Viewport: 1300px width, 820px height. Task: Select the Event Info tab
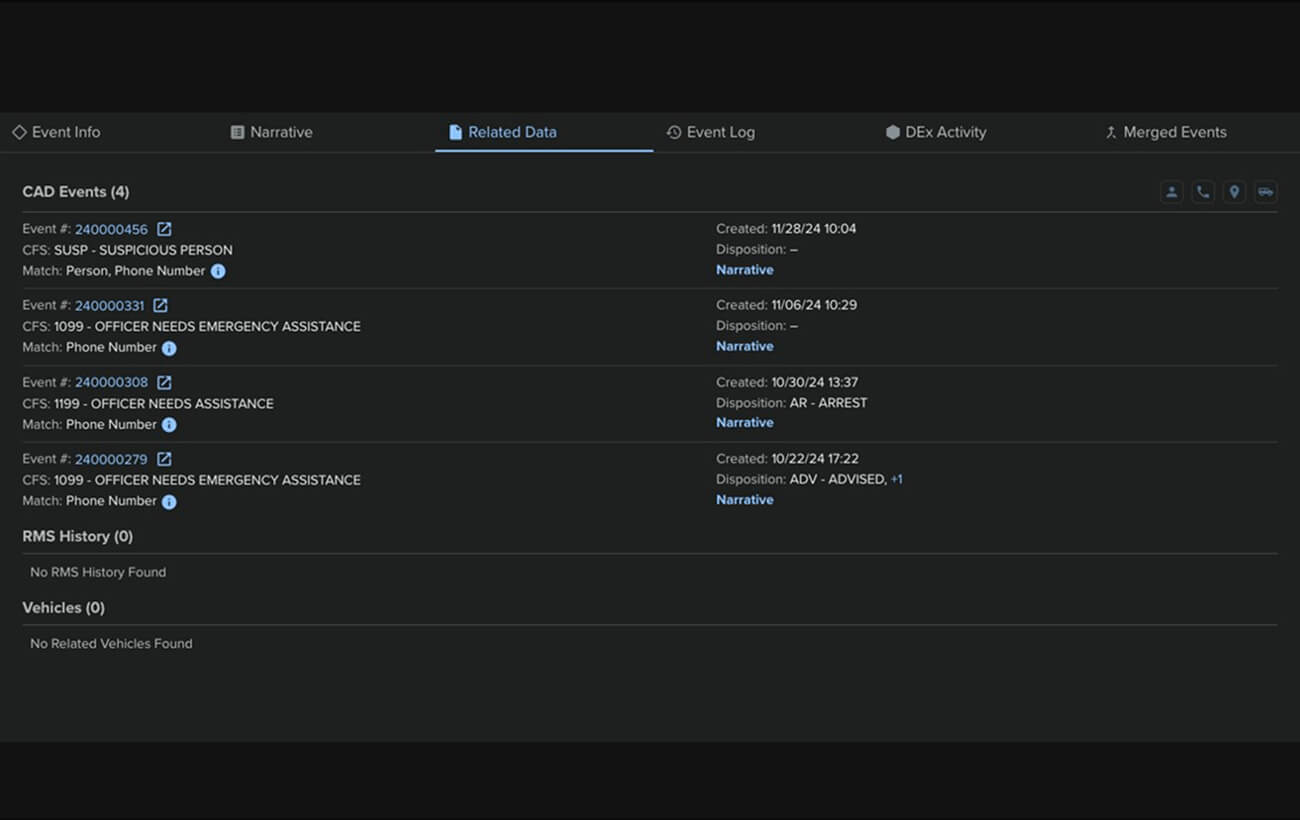pyautogui.click(x=57, y=132)
